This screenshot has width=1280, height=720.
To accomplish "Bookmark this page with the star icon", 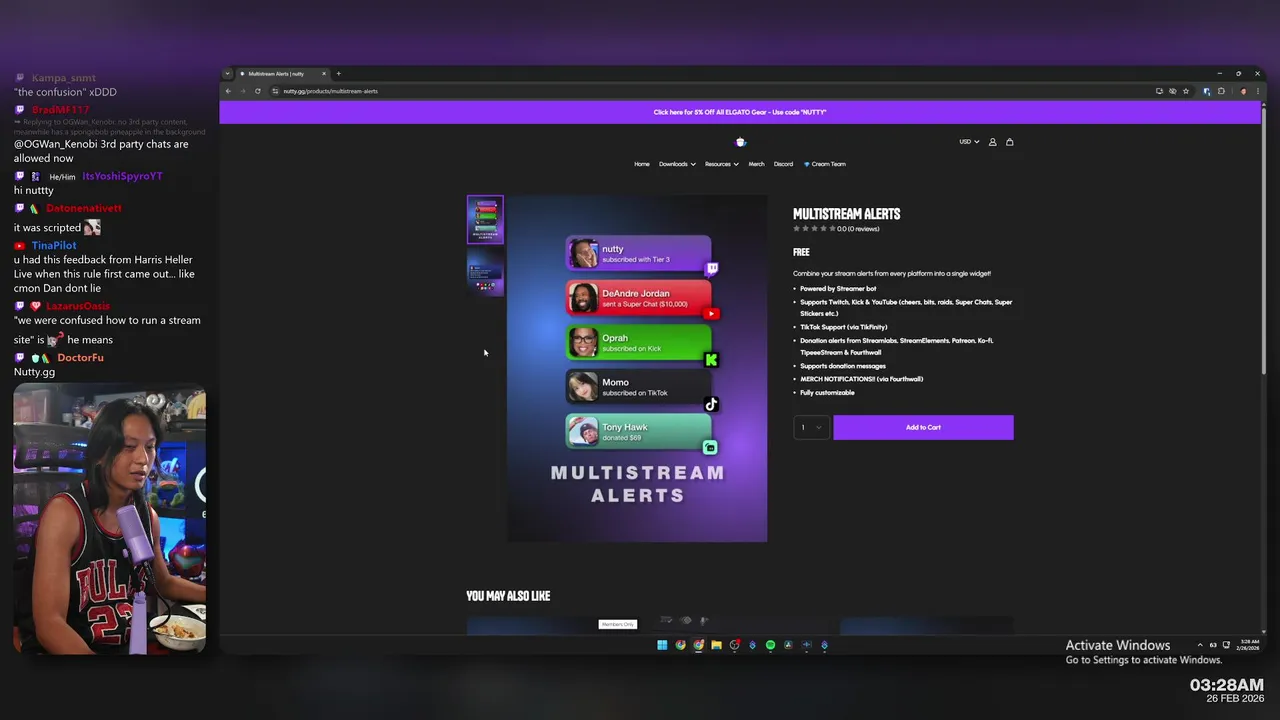I will [1186, 91].
